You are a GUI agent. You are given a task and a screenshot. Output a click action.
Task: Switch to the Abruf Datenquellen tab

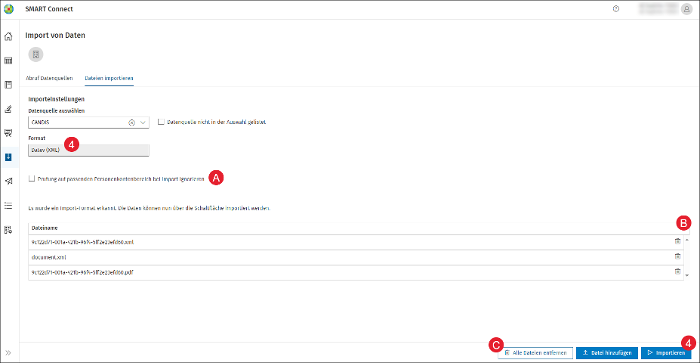49,78
